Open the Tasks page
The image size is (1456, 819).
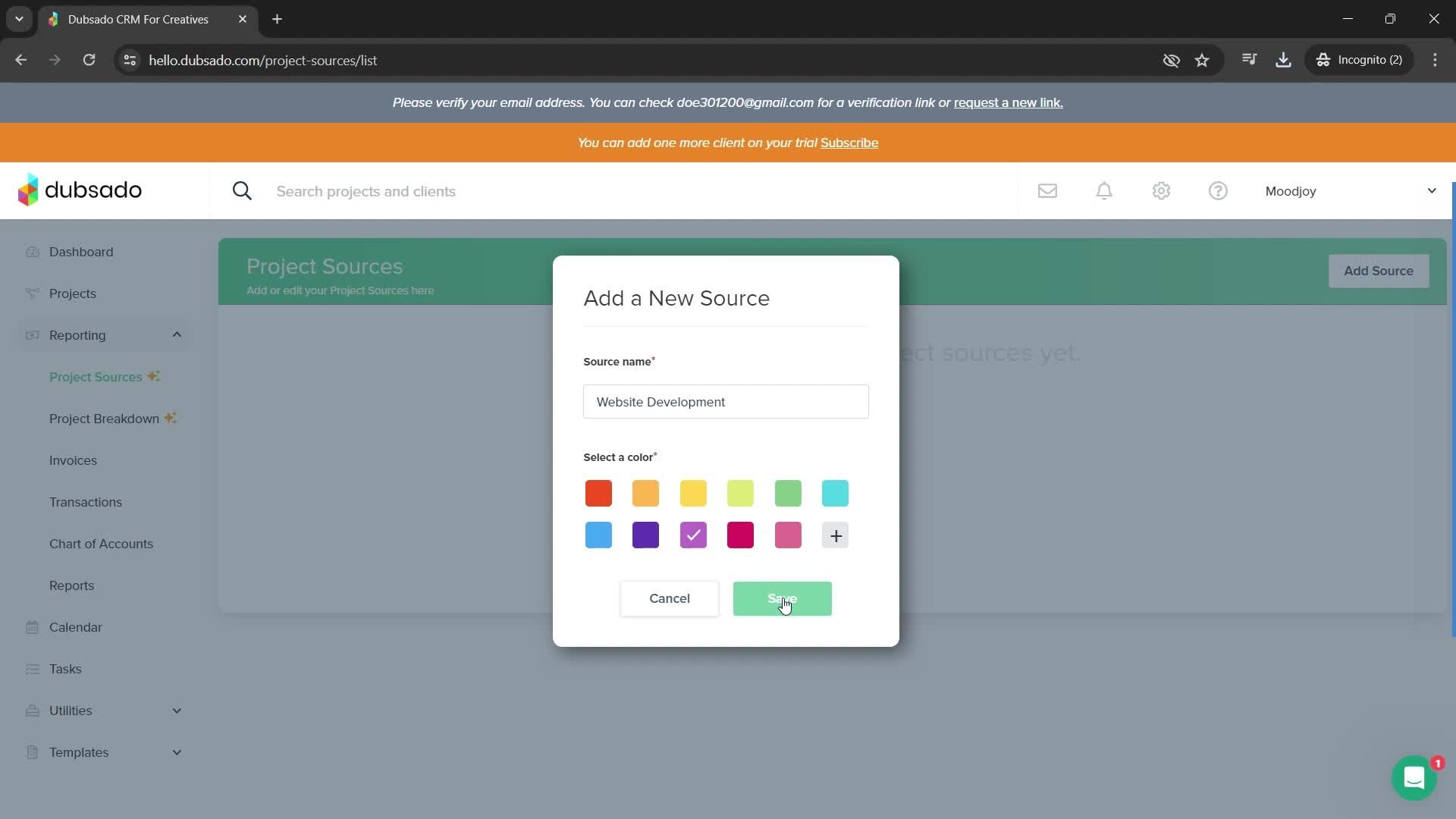(x=65, y=669)
